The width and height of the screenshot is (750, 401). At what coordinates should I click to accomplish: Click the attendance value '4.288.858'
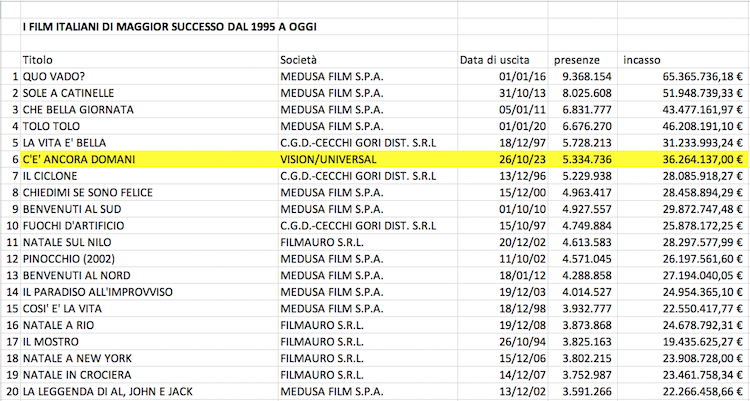pyautogui.click(x=587, y=275)
